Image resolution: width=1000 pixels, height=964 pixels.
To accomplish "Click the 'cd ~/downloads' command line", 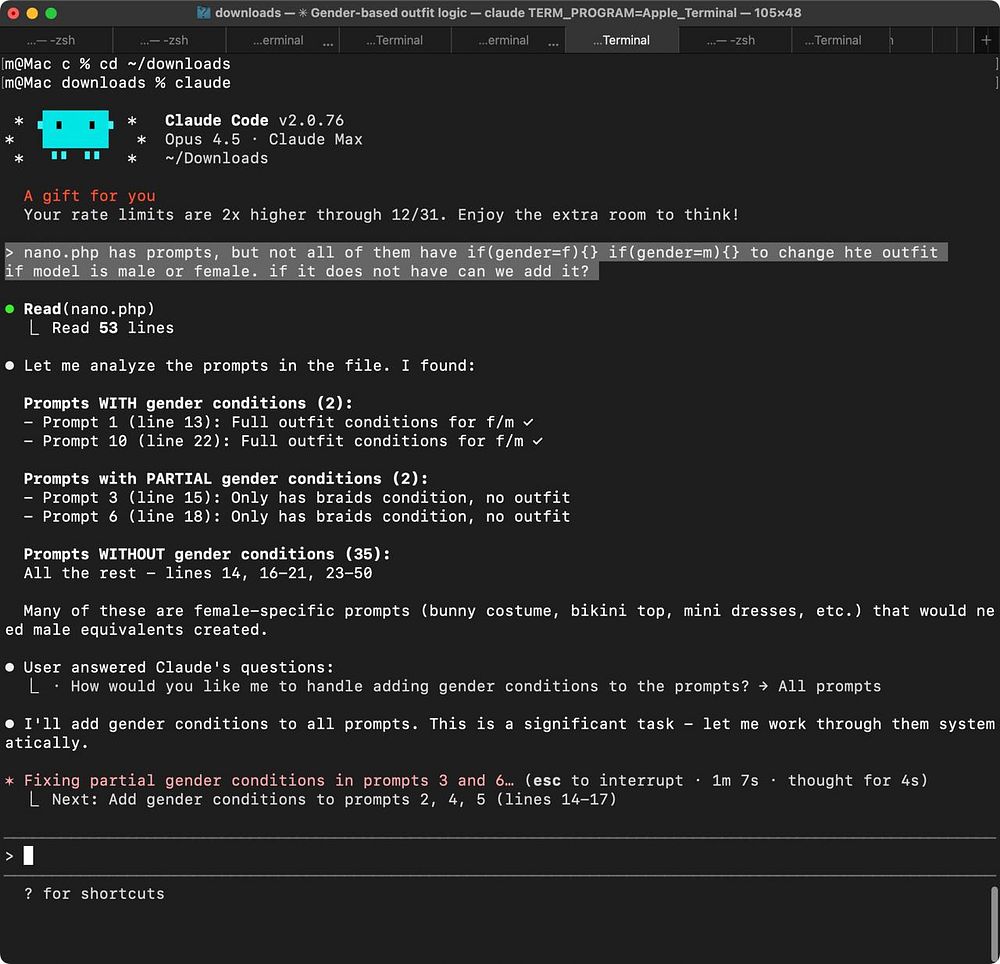I will click(117, 64).
